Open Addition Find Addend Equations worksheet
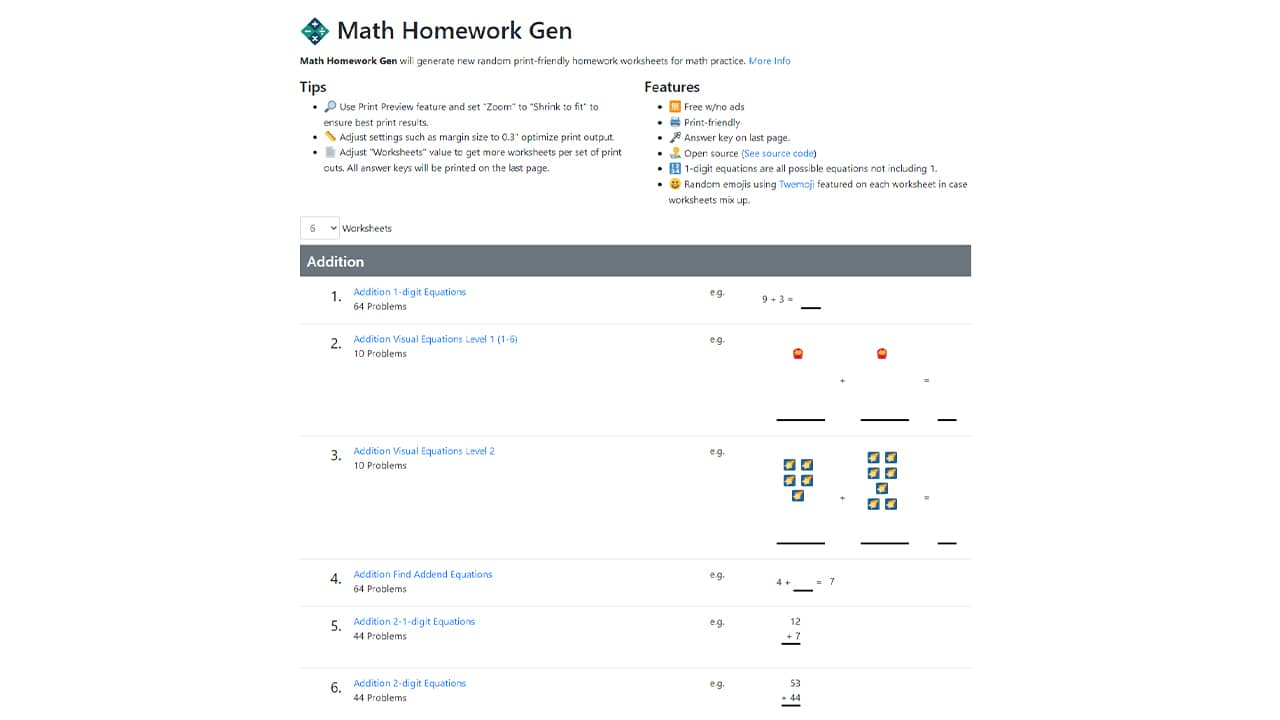 pos(422,574)
